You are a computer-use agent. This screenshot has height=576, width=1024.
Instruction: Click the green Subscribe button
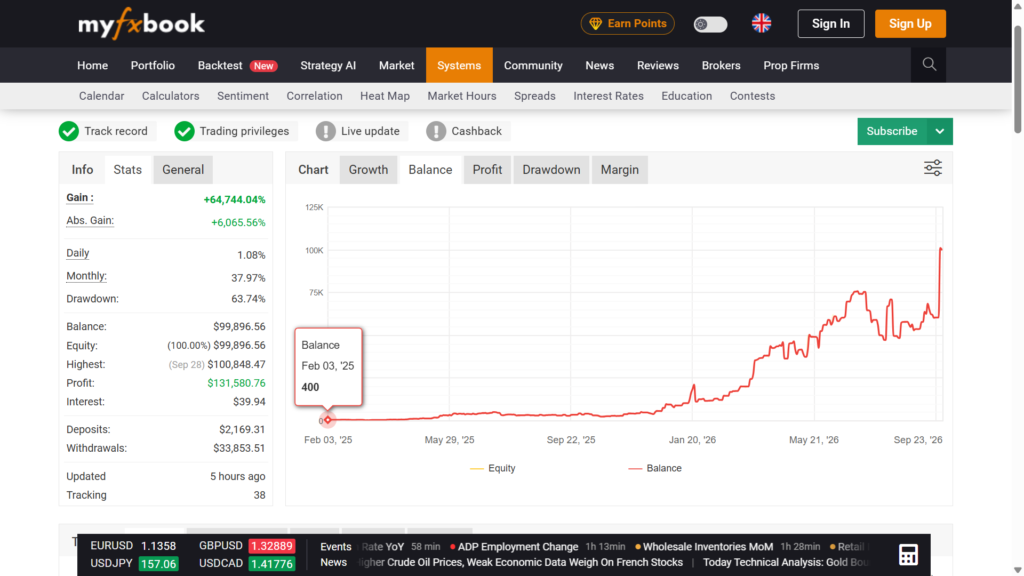892,131
